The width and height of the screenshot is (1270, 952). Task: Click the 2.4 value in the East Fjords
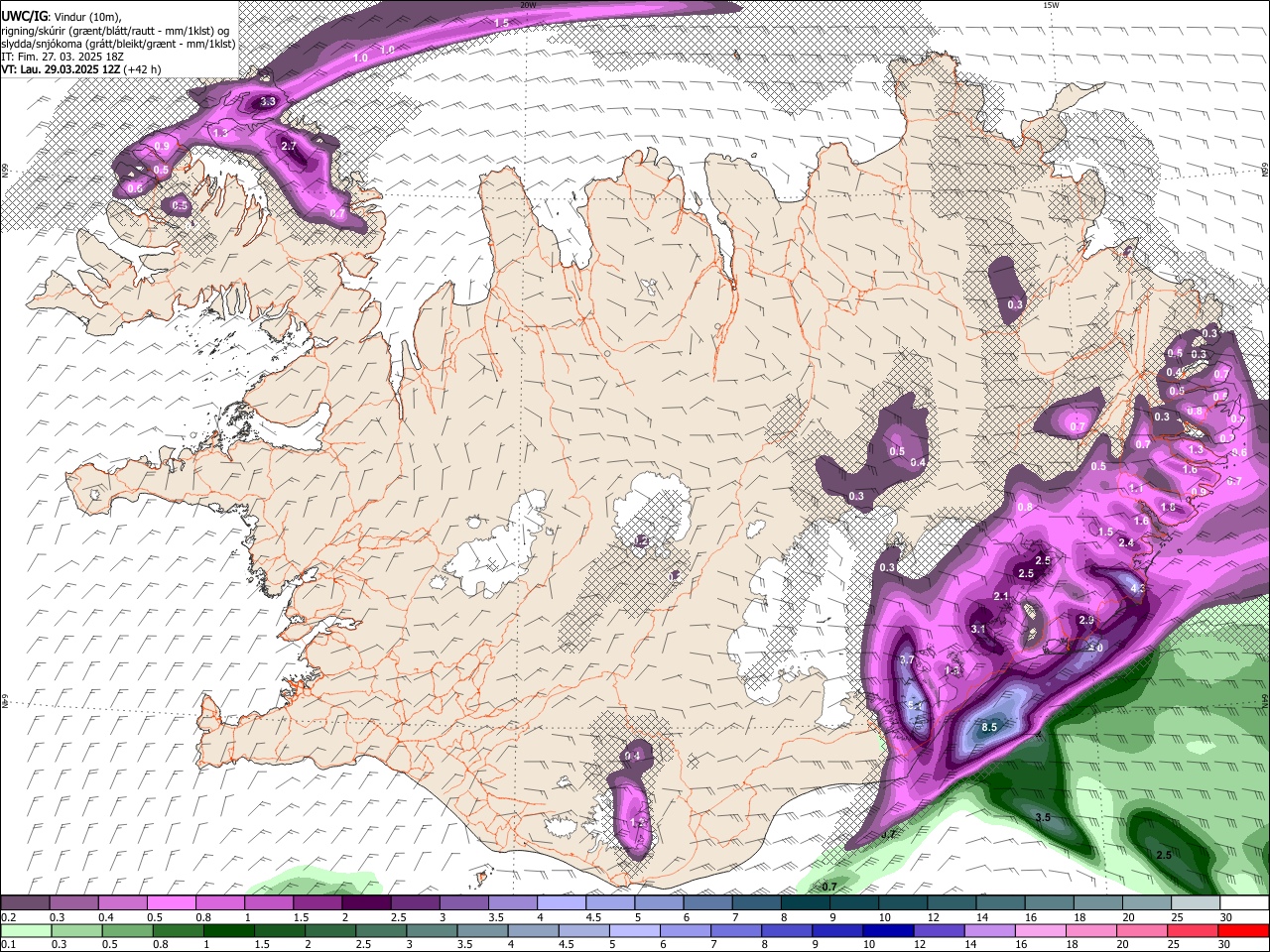pos(1126,542)
